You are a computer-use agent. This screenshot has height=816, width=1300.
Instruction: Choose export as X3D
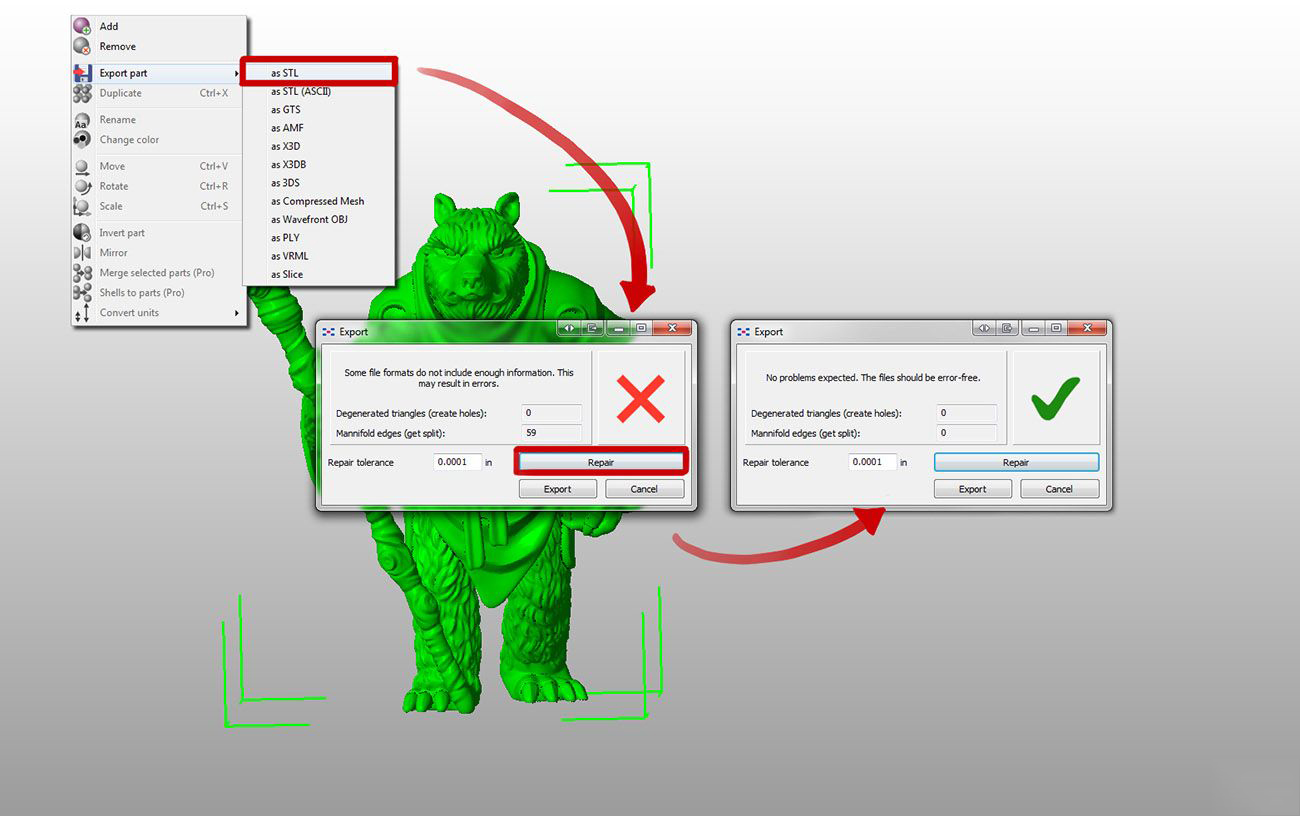(x=320, y=146)
